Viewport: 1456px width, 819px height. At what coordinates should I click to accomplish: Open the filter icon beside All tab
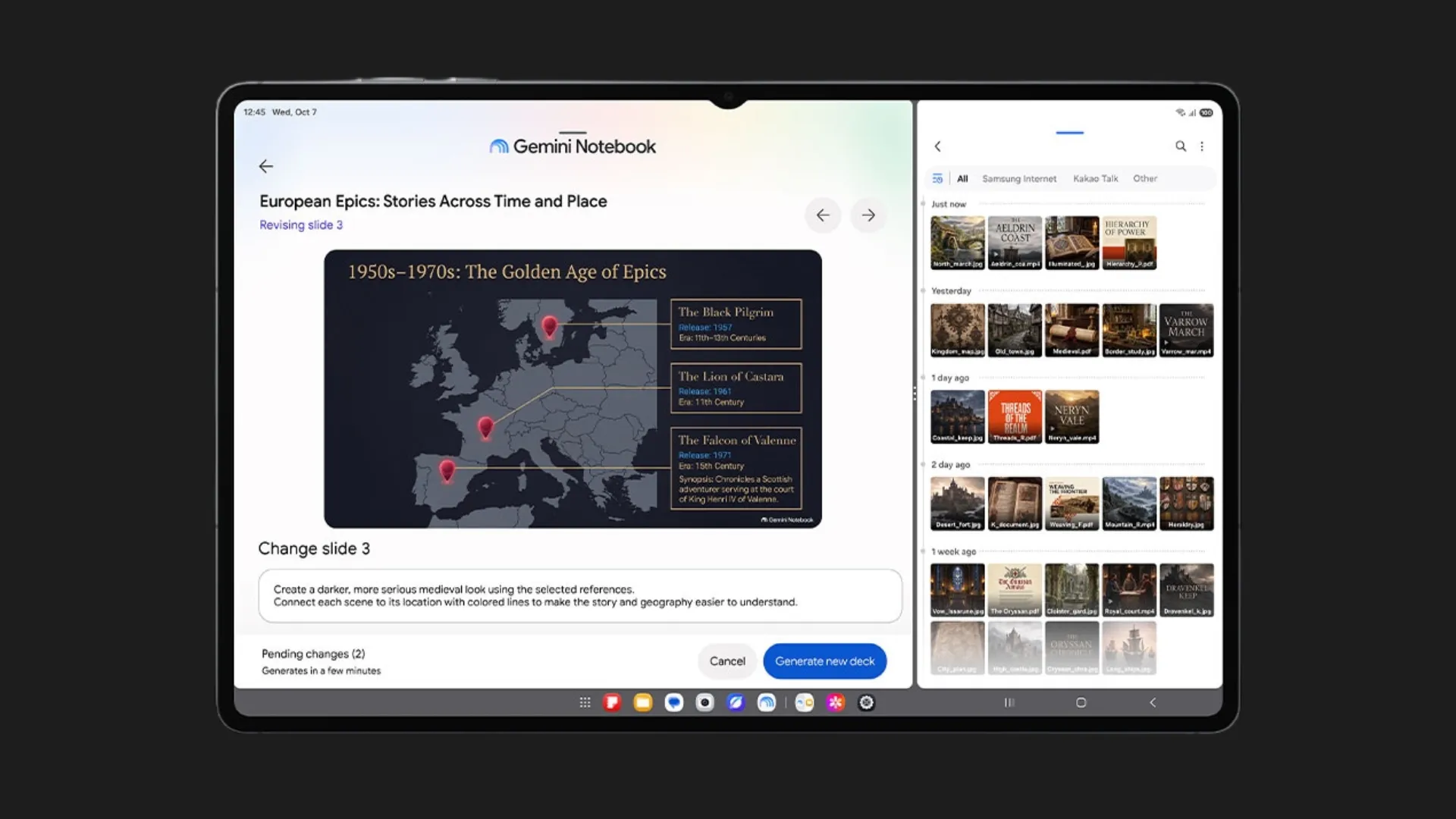(x=937, y=179)
